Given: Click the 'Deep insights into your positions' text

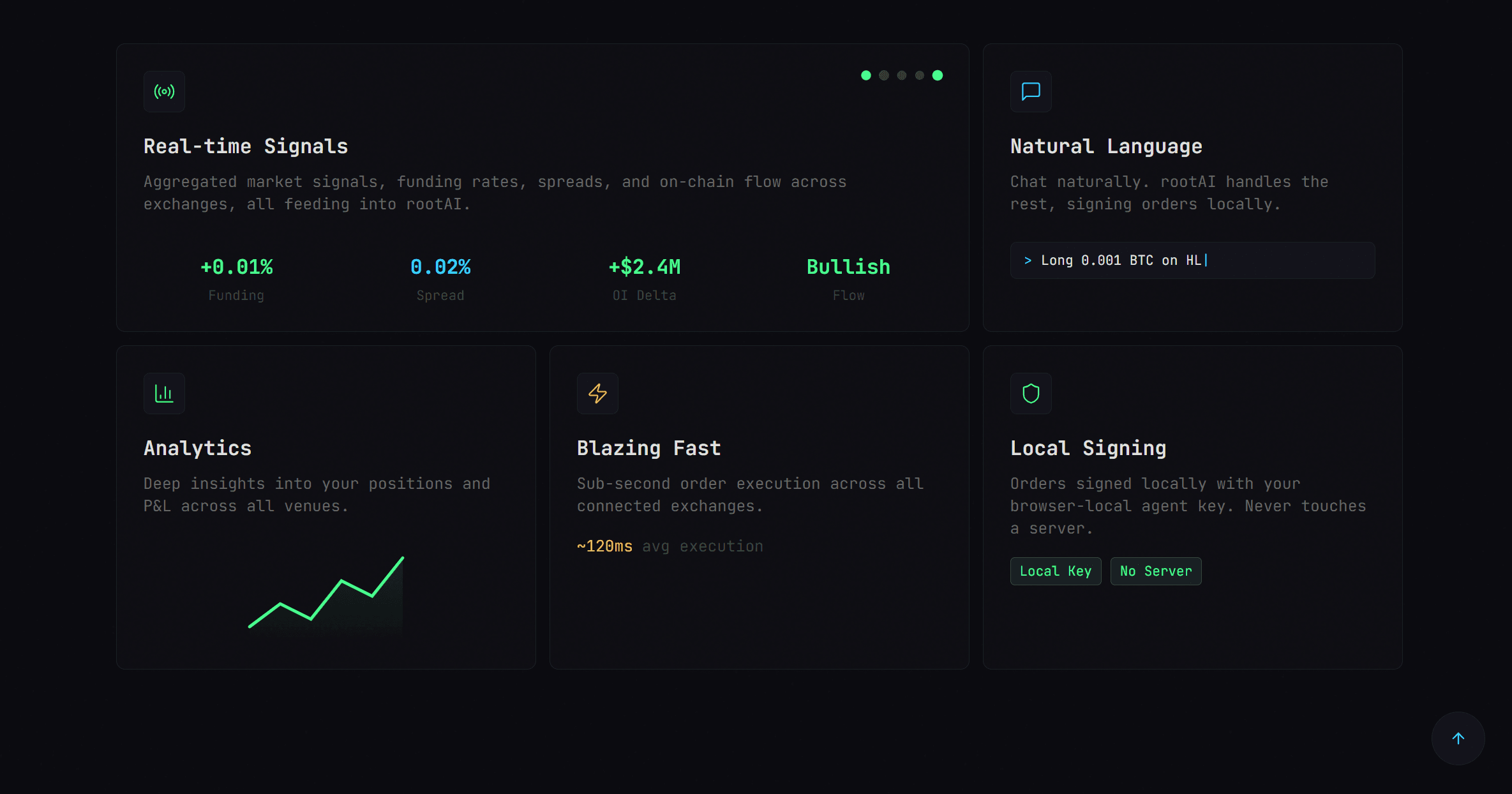Looking at the screenshot, I should tap(317, 495).
